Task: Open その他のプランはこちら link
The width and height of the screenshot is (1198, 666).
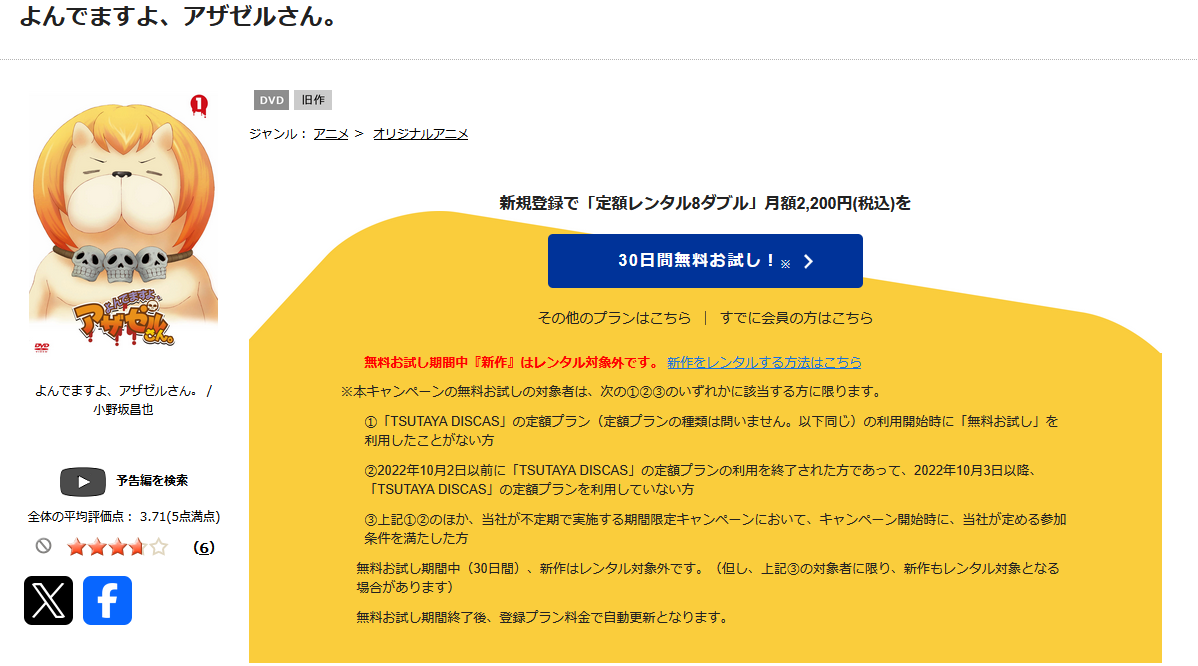Action: point(614,318)
